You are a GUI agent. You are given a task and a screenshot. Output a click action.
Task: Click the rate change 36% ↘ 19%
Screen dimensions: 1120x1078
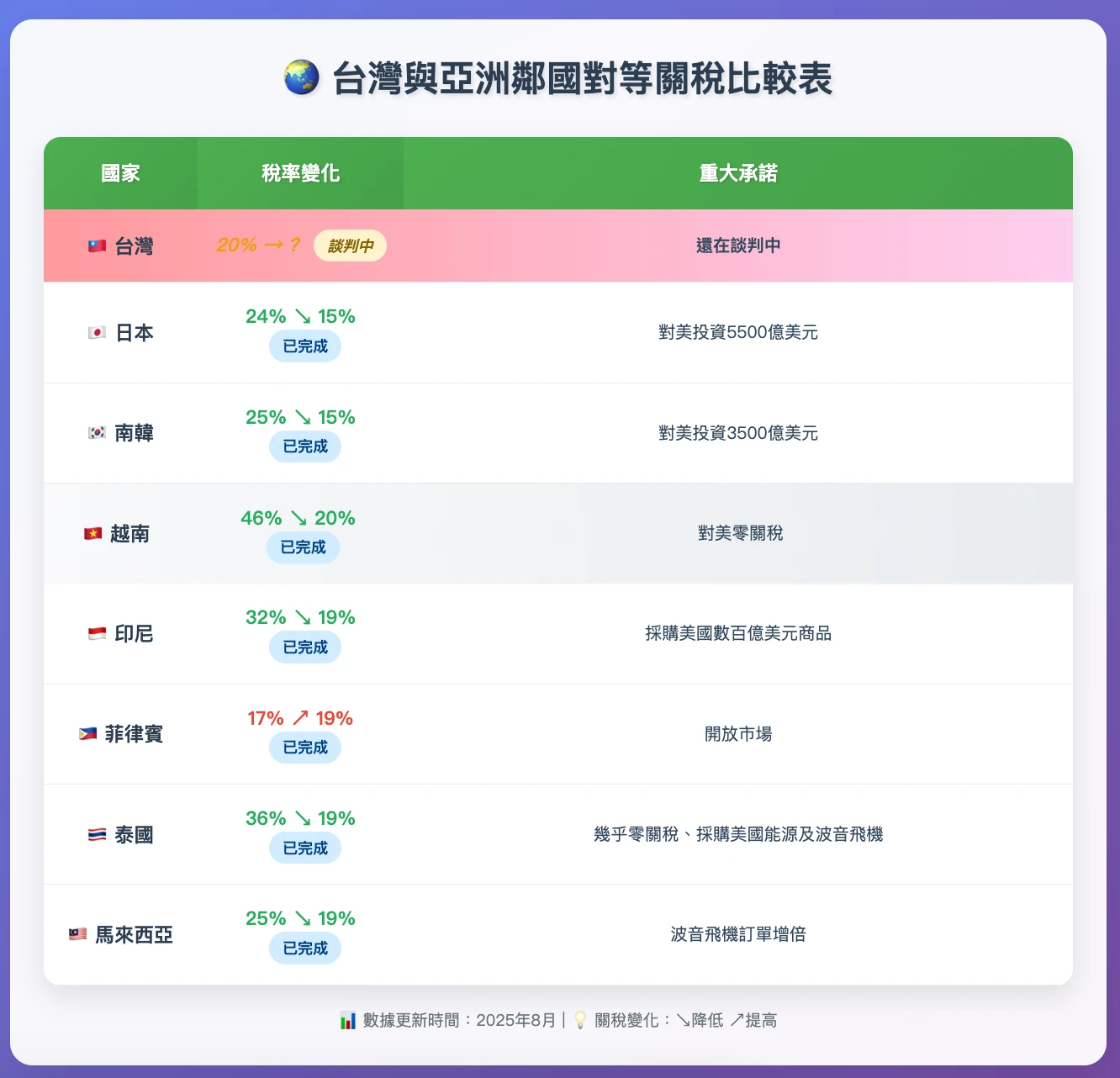click(300, 819)
